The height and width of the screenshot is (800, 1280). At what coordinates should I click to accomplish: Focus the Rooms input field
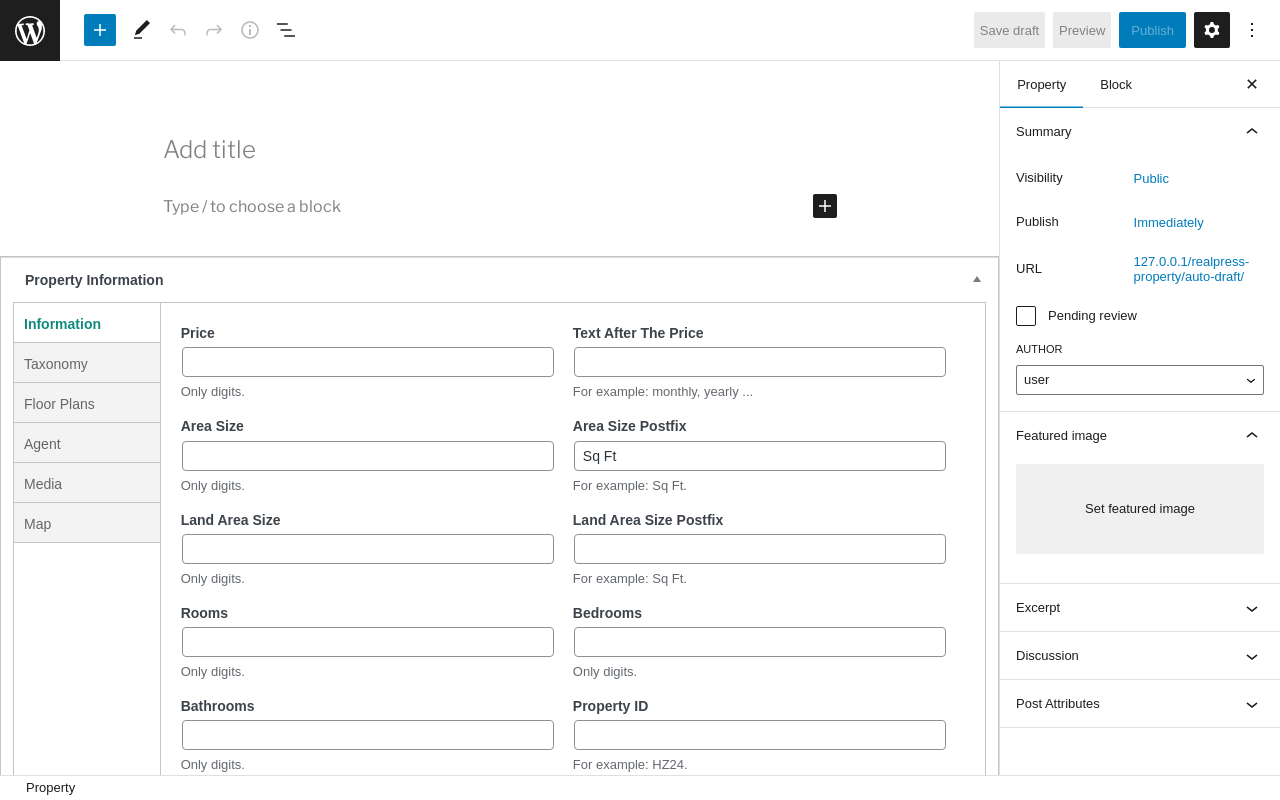[x=368, y=642]
